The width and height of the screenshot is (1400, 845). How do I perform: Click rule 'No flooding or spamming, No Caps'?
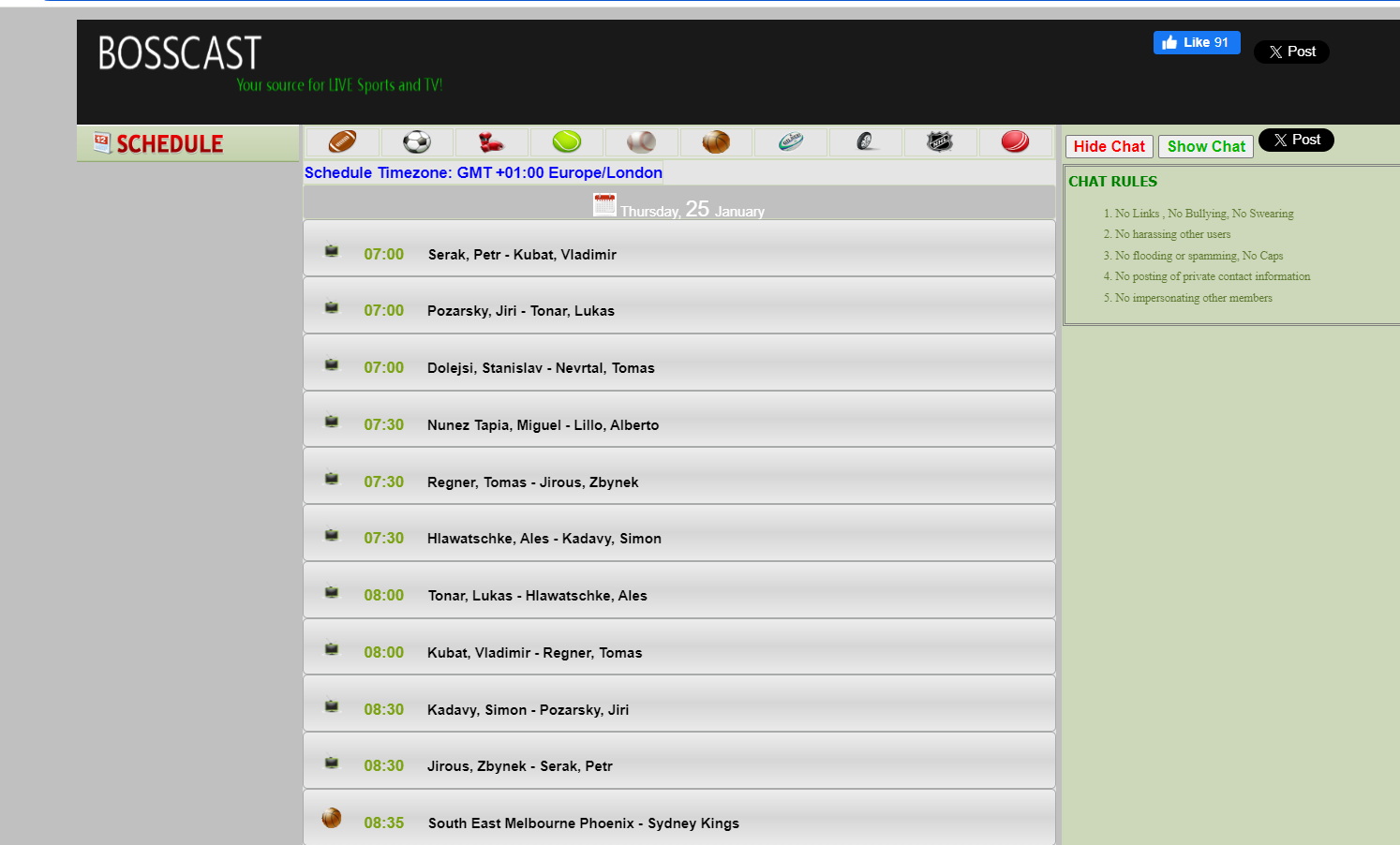pos(1199,256)
